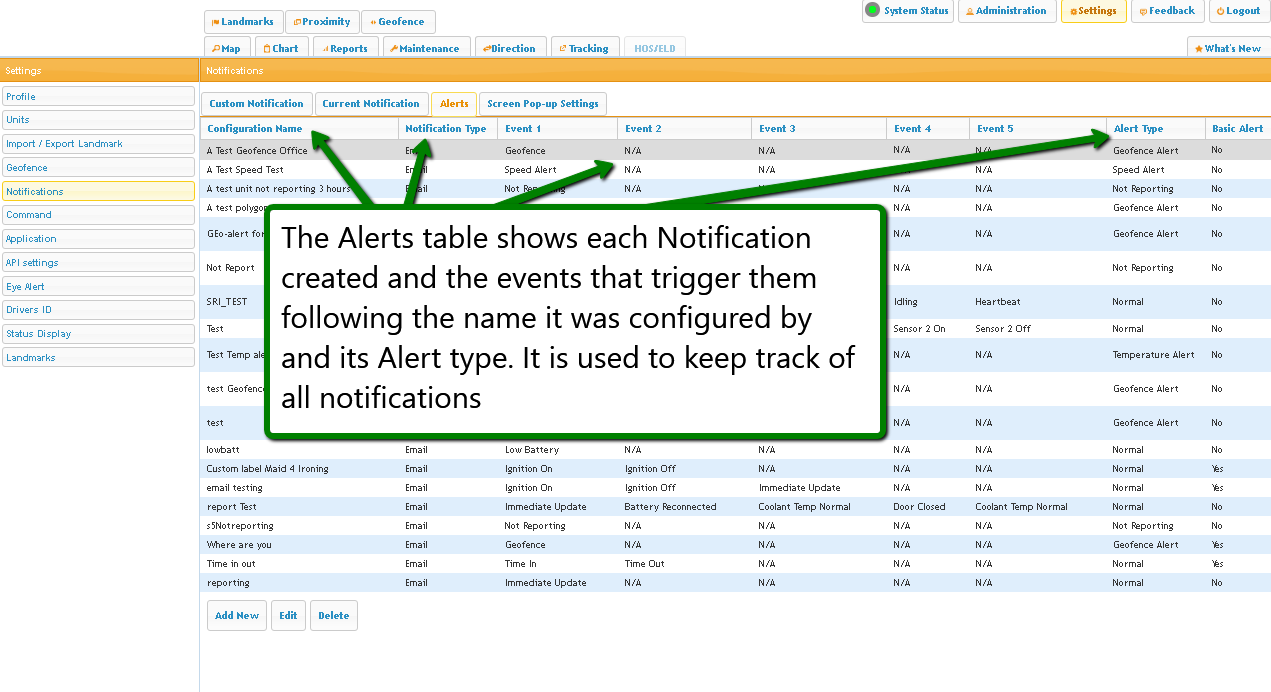Click the green System Status indicator icon
The width and height of the screenshot is (1271, 692).
coord(872,11)
